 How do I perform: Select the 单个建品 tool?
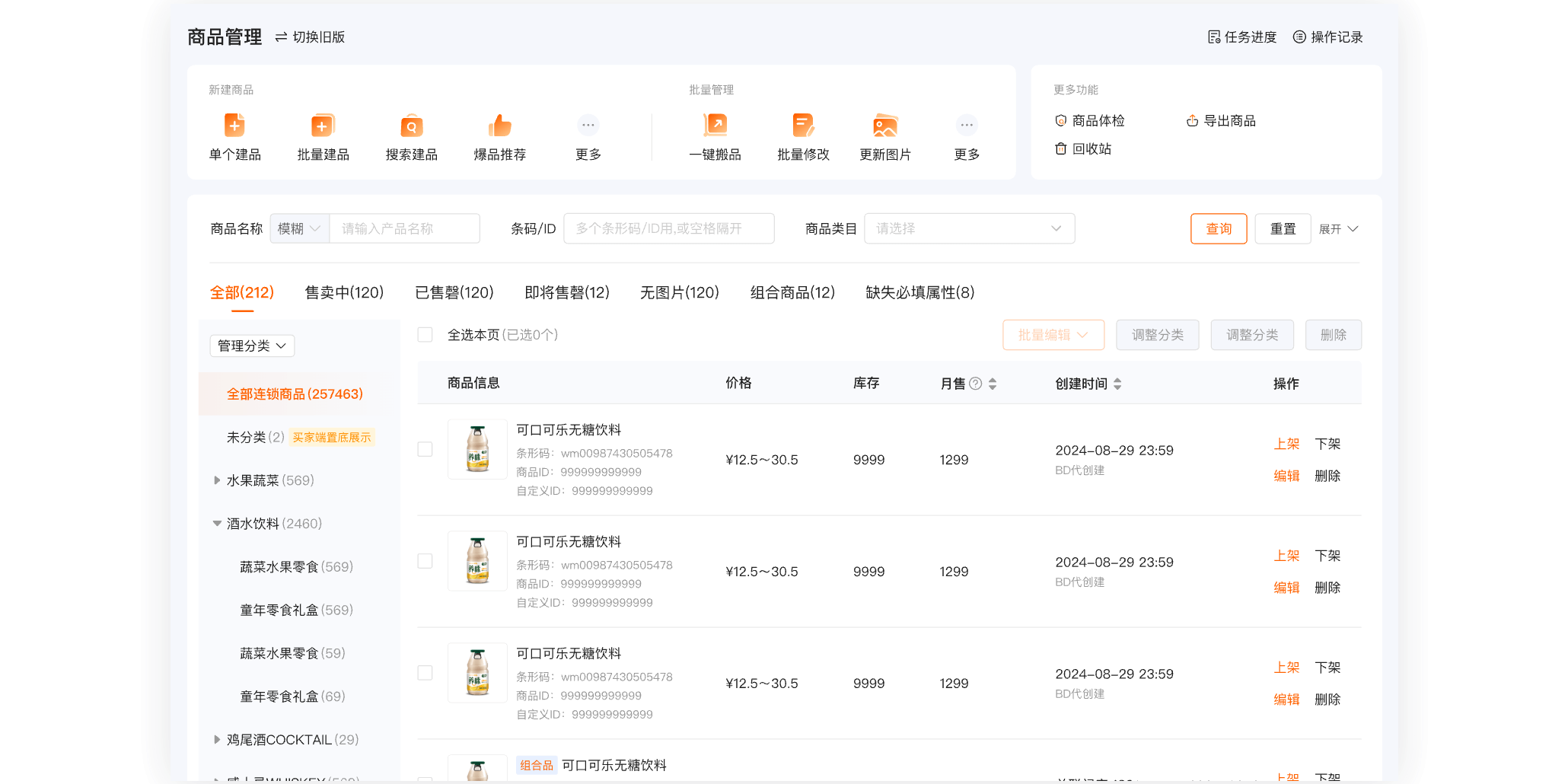234,137
